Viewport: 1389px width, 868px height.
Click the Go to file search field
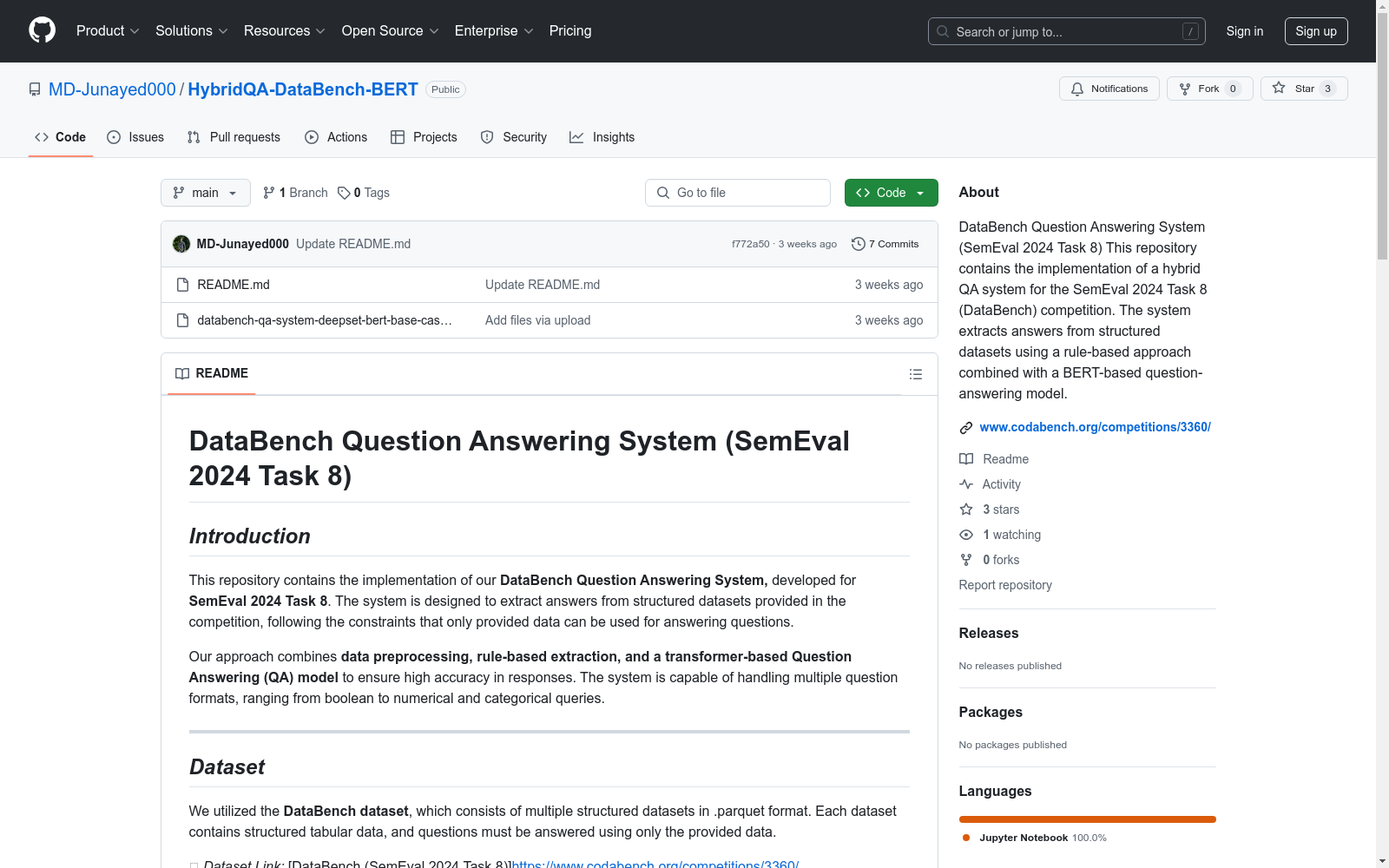(738, 193)
